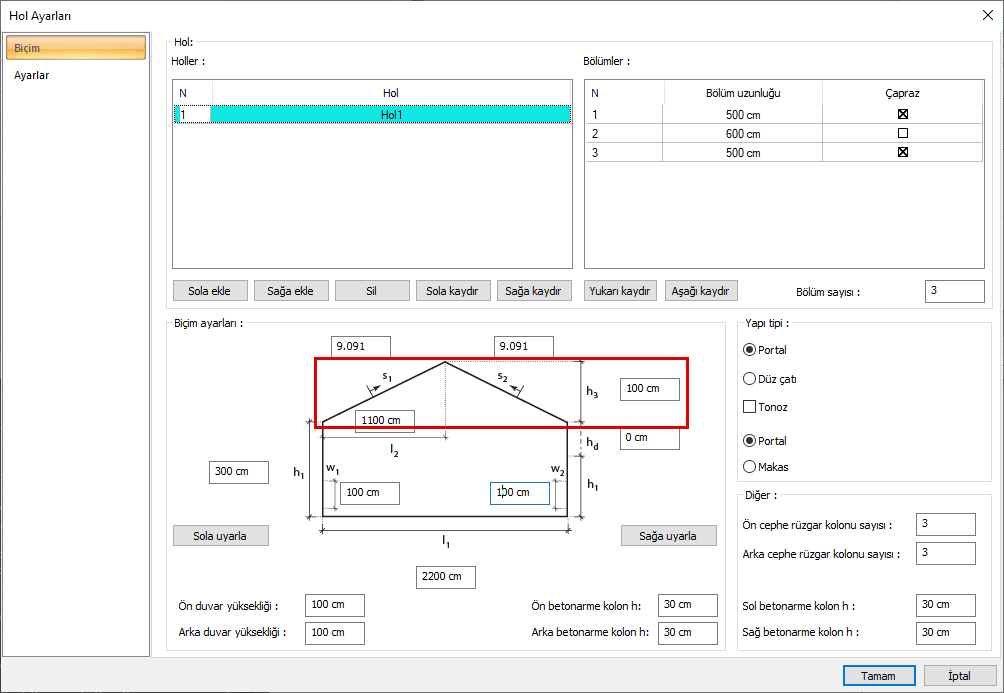Select the Düz çatı radio option

[x=750, y=379]
